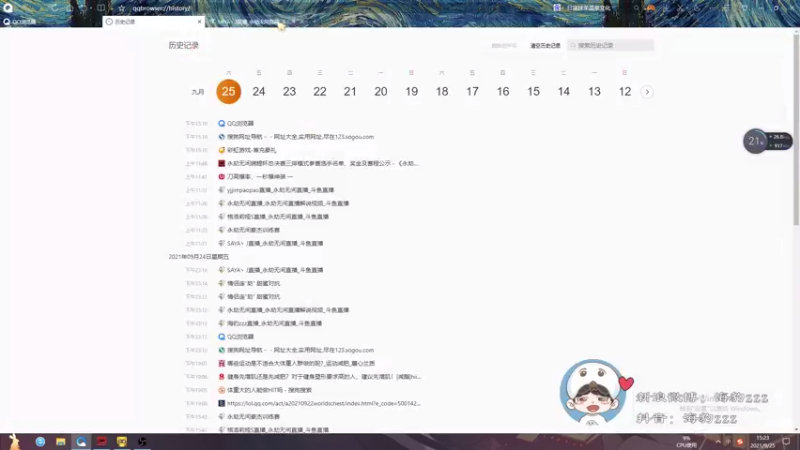This screenshot has height=450, width=800.
Task: Open File Explorer on the taskbar
Action: [61, 441]
